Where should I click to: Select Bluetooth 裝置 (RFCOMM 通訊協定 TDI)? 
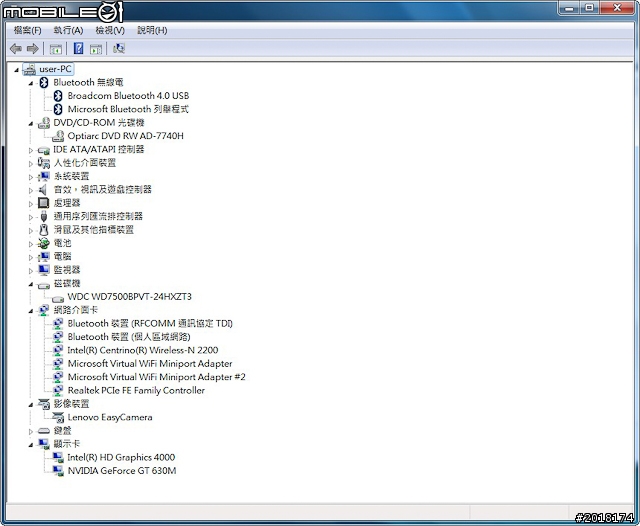tap(150, 324)
